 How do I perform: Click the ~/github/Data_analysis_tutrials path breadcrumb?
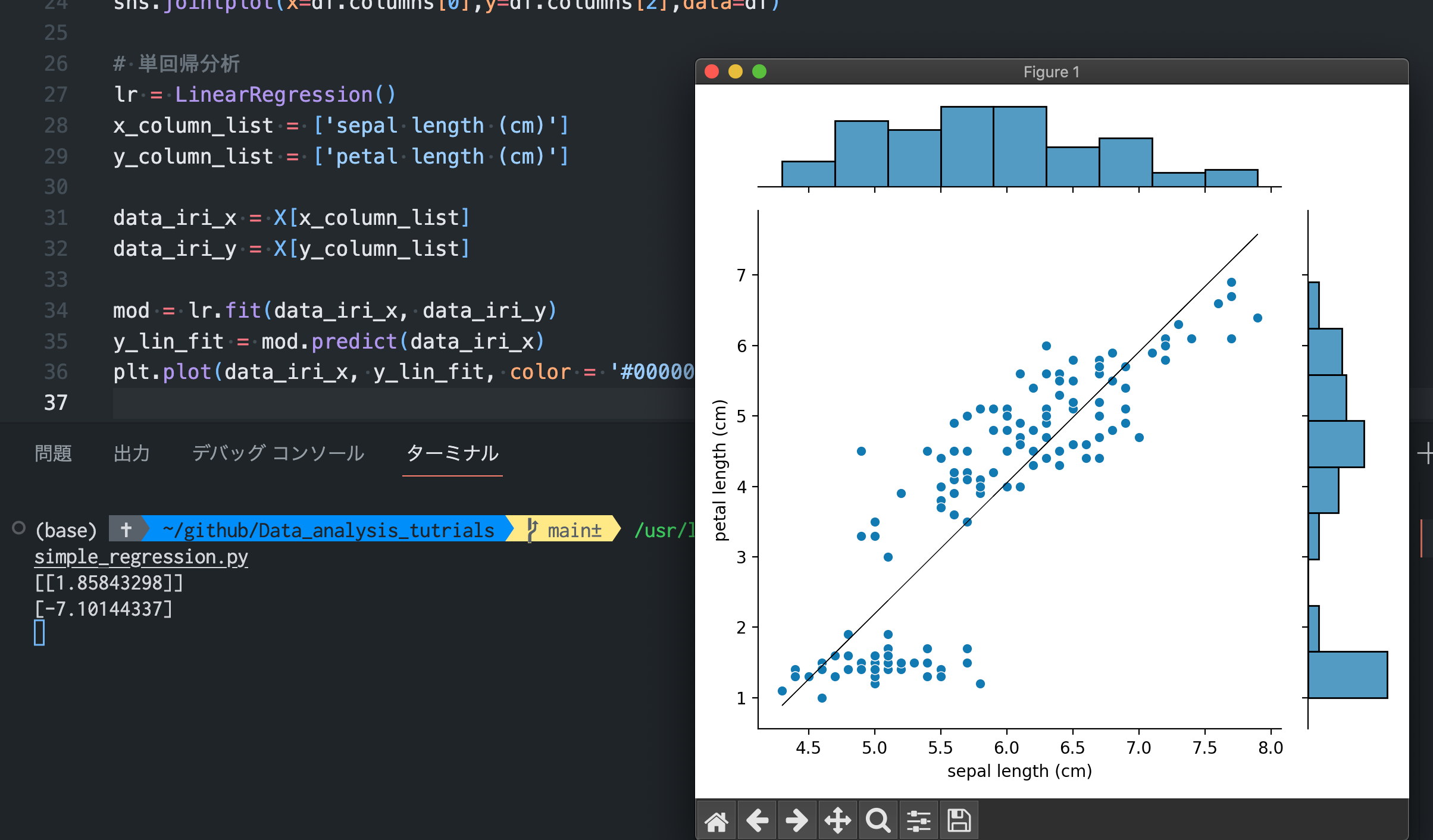(x=326, y=529)
